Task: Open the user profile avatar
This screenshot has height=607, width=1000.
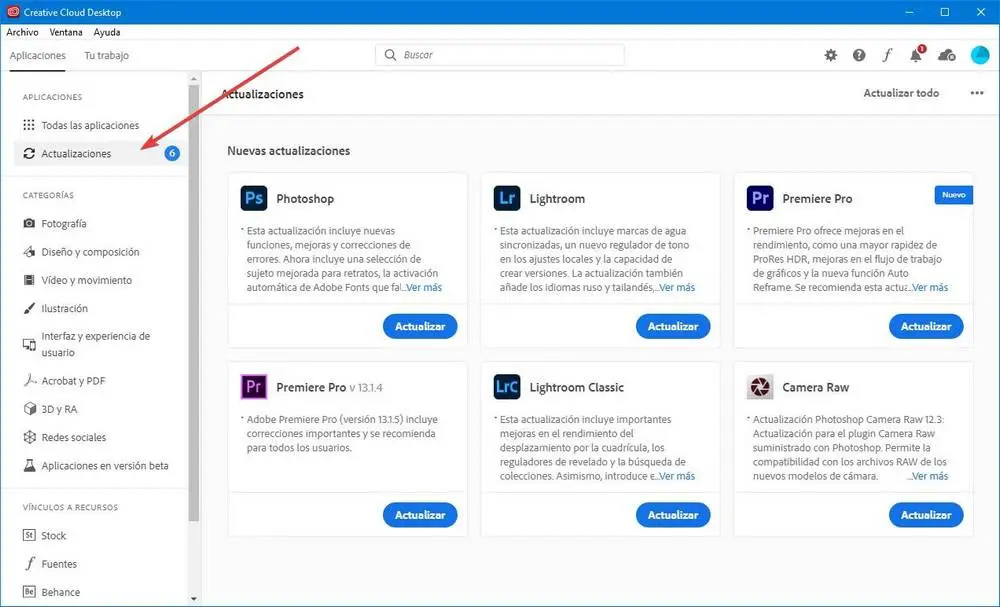Action: coord(980,55)
